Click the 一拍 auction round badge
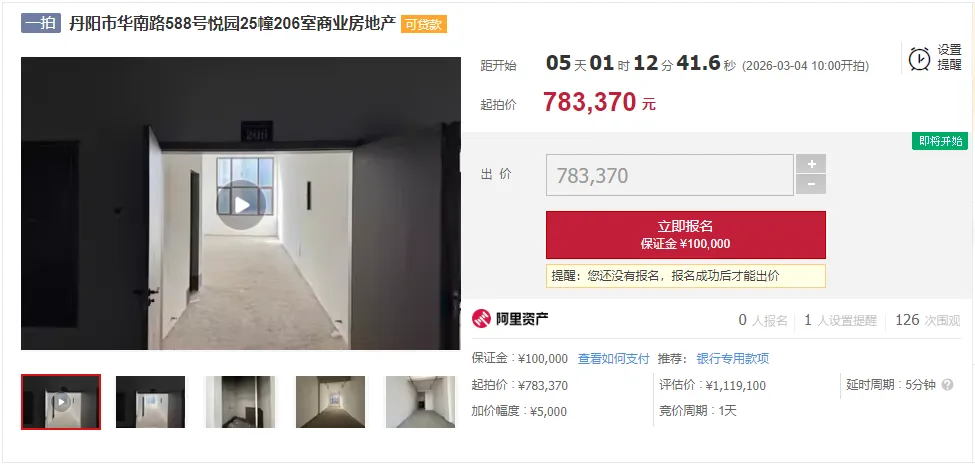This screenshot has width=975, height=465. tap(41, 24)
